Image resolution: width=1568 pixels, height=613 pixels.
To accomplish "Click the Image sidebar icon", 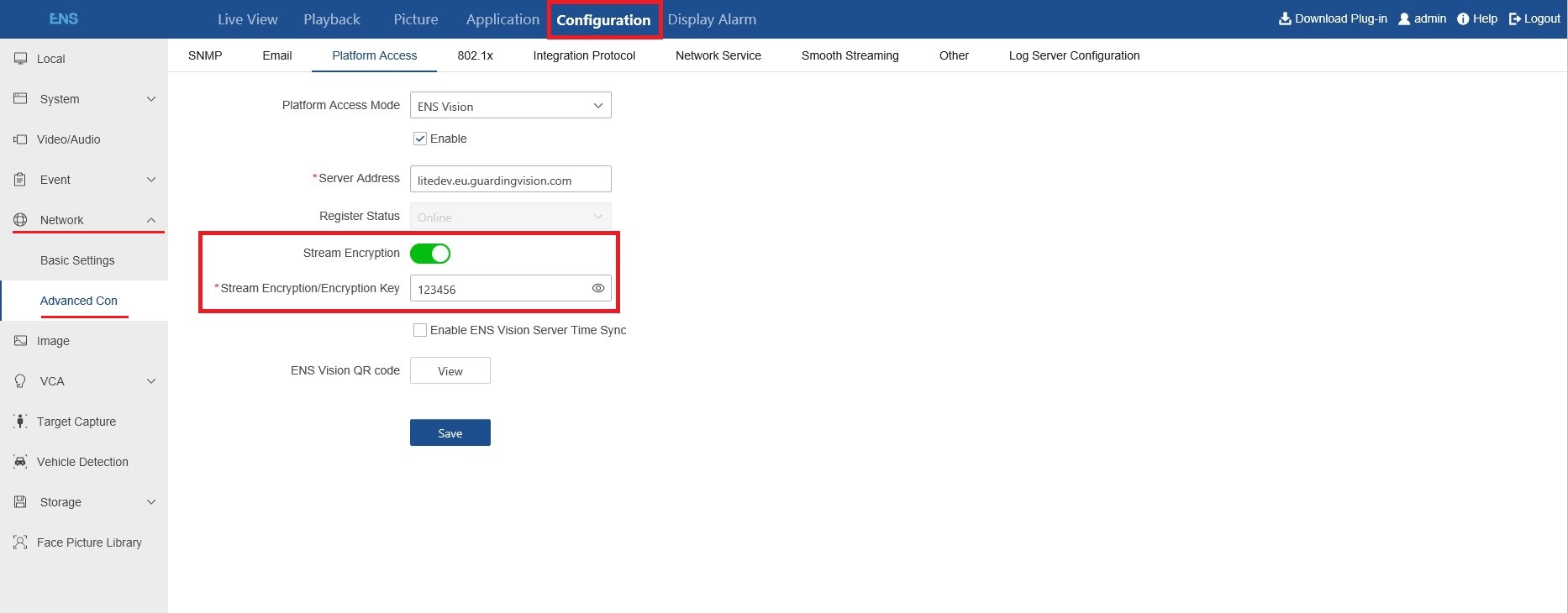I will coord(20,341).
